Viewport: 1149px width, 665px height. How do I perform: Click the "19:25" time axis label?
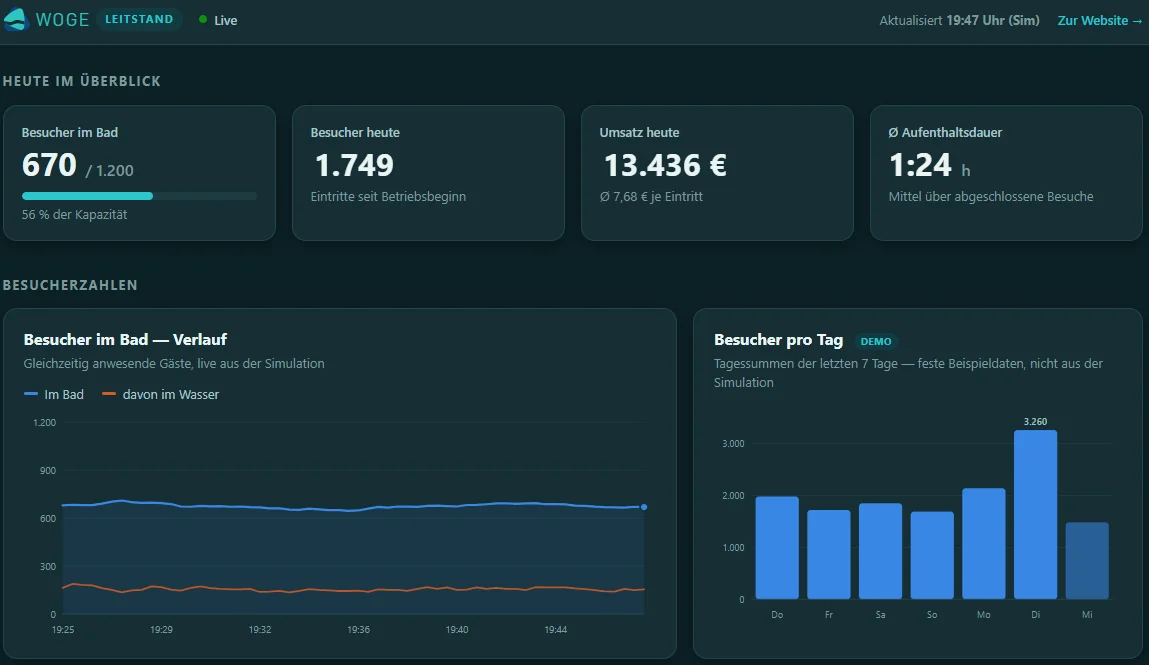point(63,630)
